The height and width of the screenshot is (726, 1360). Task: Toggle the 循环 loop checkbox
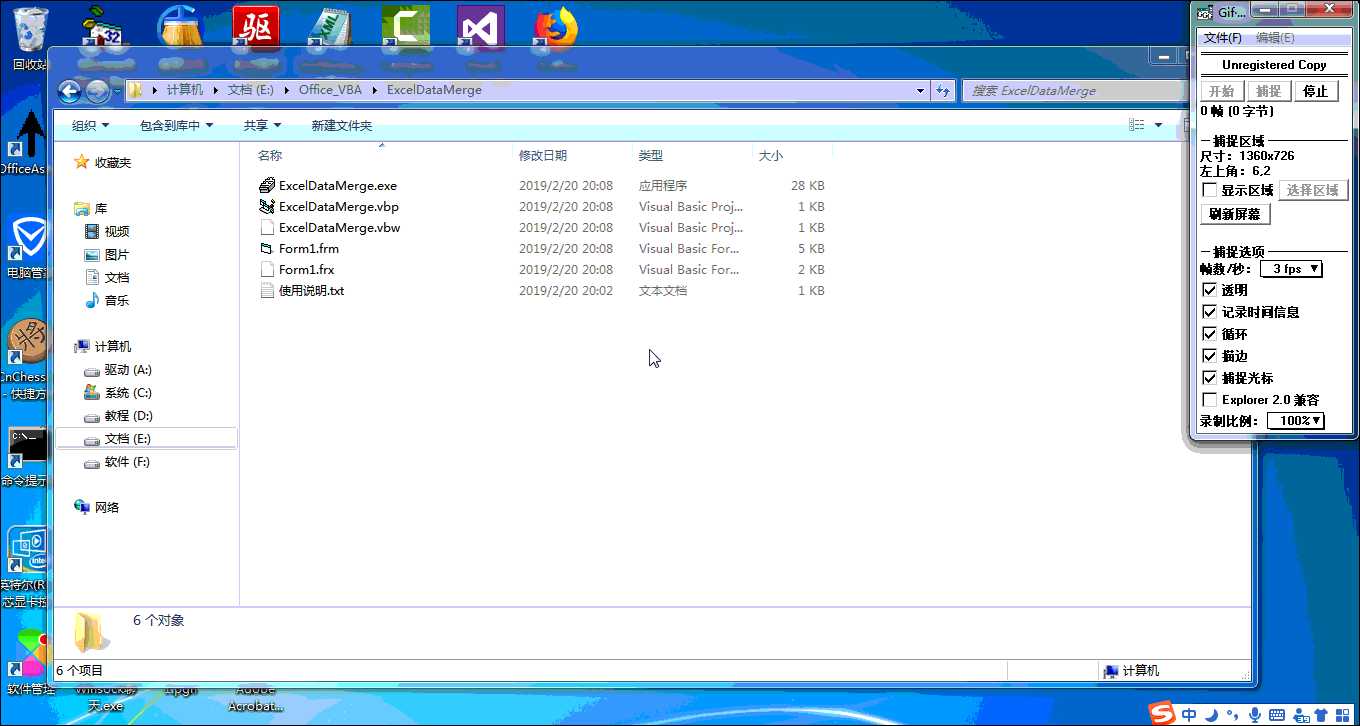[1210, 334]
